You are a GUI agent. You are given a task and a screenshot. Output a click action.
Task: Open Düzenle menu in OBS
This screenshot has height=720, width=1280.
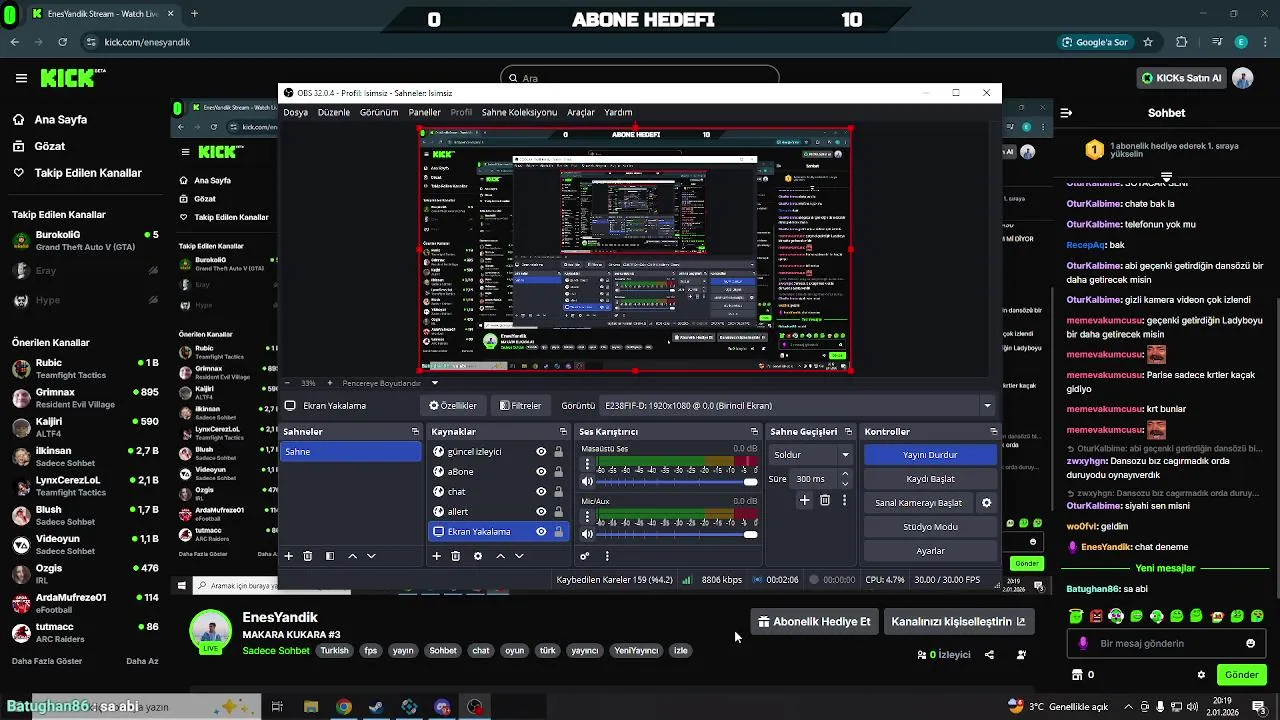pos(334,113)
